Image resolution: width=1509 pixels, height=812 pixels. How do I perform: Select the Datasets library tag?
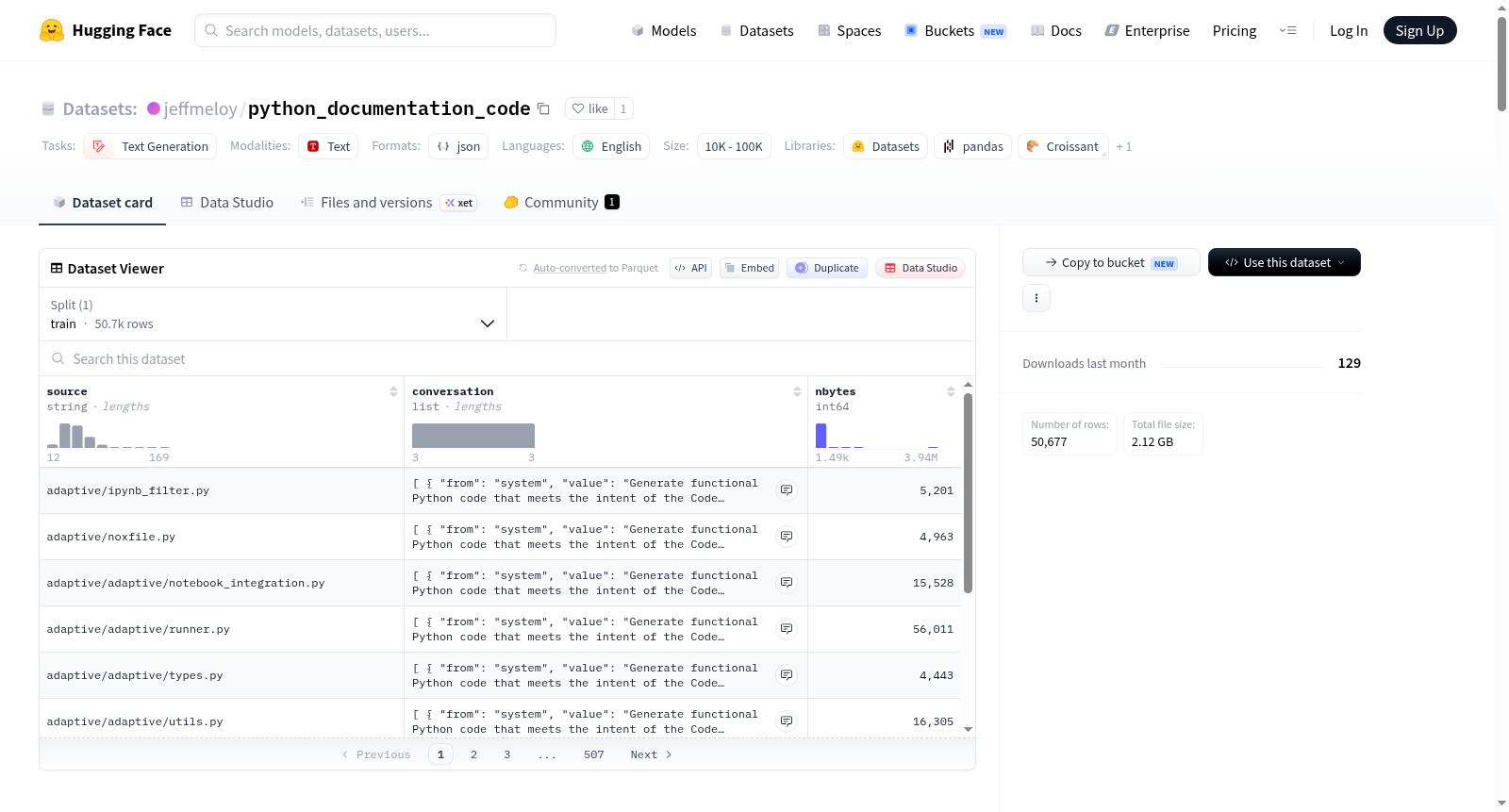click(886, 146)
